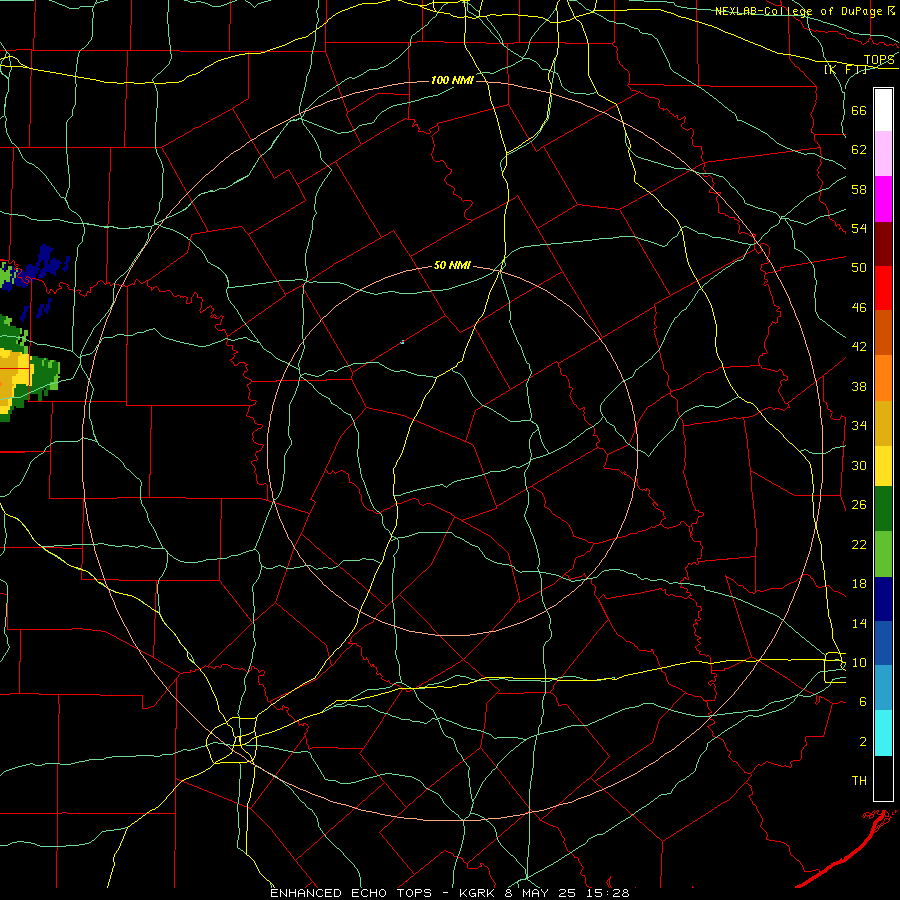Click the '30' legend value
This screenshot has height=900, width=900.
(x=859, y=465)
